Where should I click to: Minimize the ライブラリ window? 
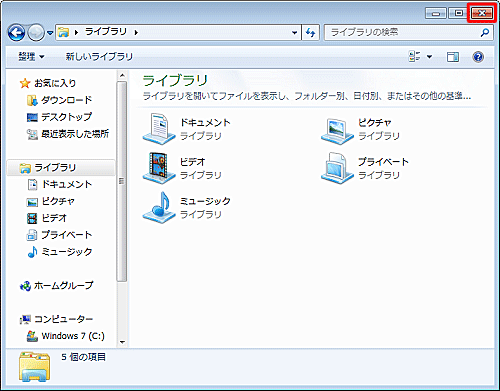436,13
